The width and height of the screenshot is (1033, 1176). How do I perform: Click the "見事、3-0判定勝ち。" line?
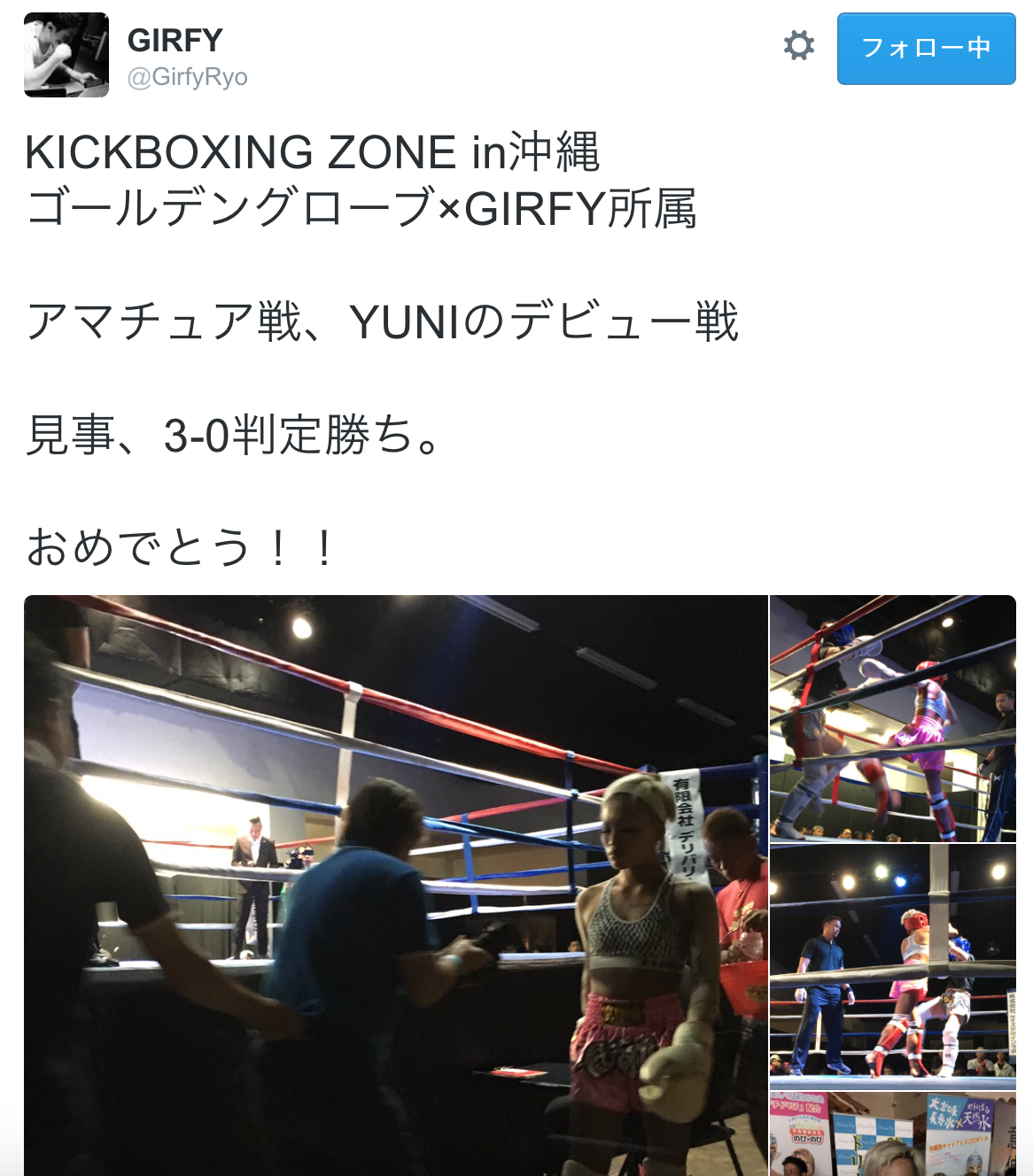coord(233,436)
